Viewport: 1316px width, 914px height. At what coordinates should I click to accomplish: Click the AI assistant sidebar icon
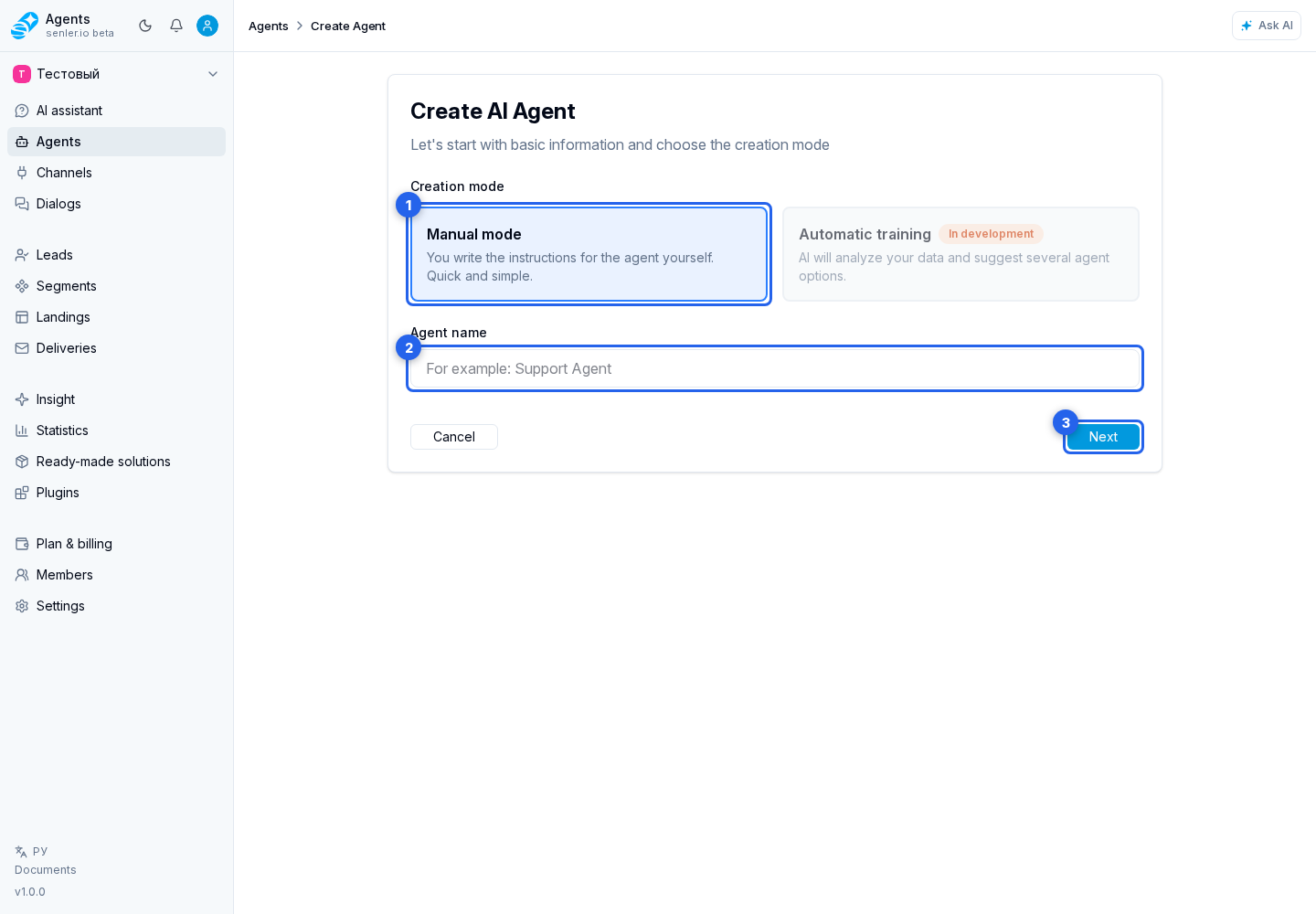[x=22, y=111]
